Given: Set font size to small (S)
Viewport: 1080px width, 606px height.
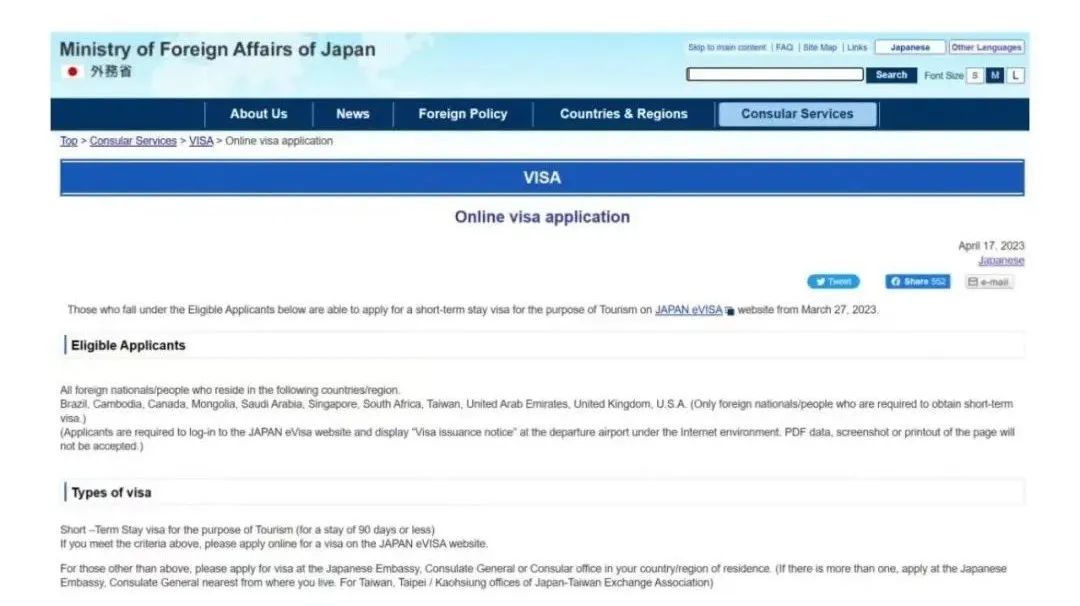Looking at the screenshot, I should pyautogui.click(x=974, y=75).
